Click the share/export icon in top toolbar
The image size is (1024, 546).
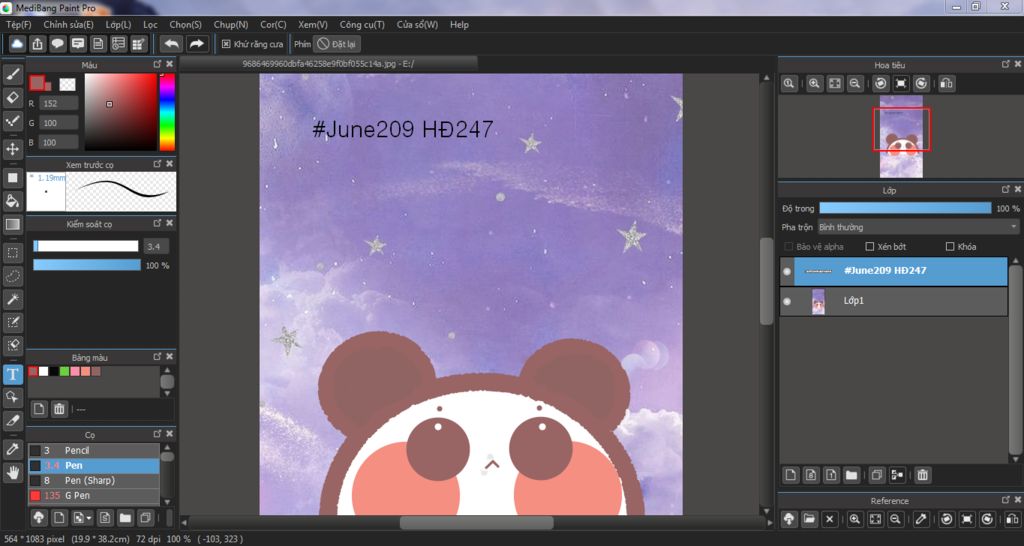(37, 44)
